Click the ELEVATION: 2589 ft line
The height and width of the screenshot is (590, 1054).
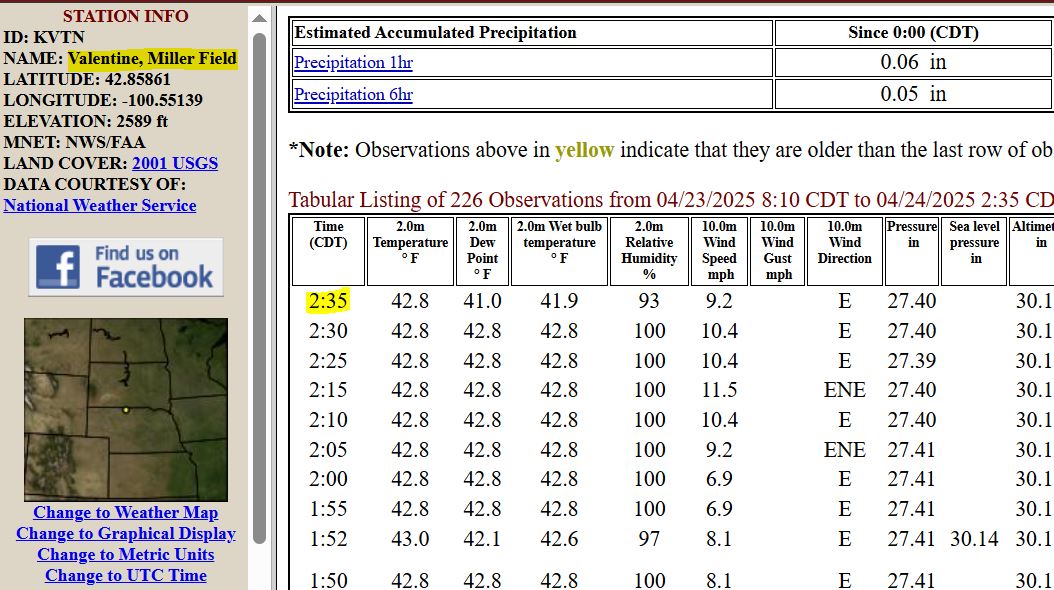85,121
